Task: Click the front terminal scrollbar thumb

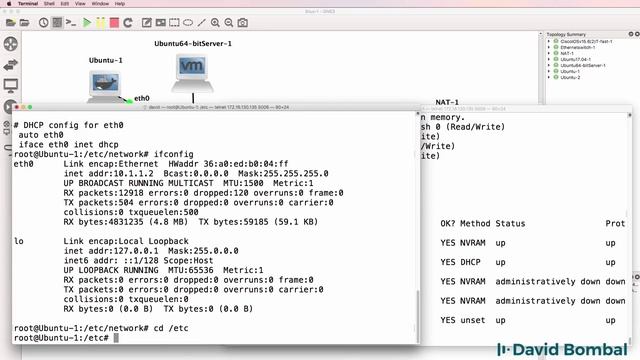Action: pyautogui.click(x=417, y=316)
